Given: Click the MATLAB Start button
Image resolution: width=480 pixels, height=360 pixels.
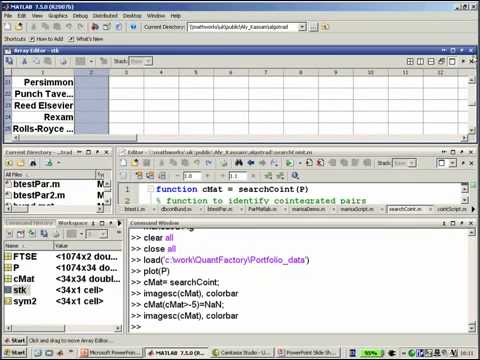Looking at the screenshot, I should pyautogui.click(x=14, y=340).
